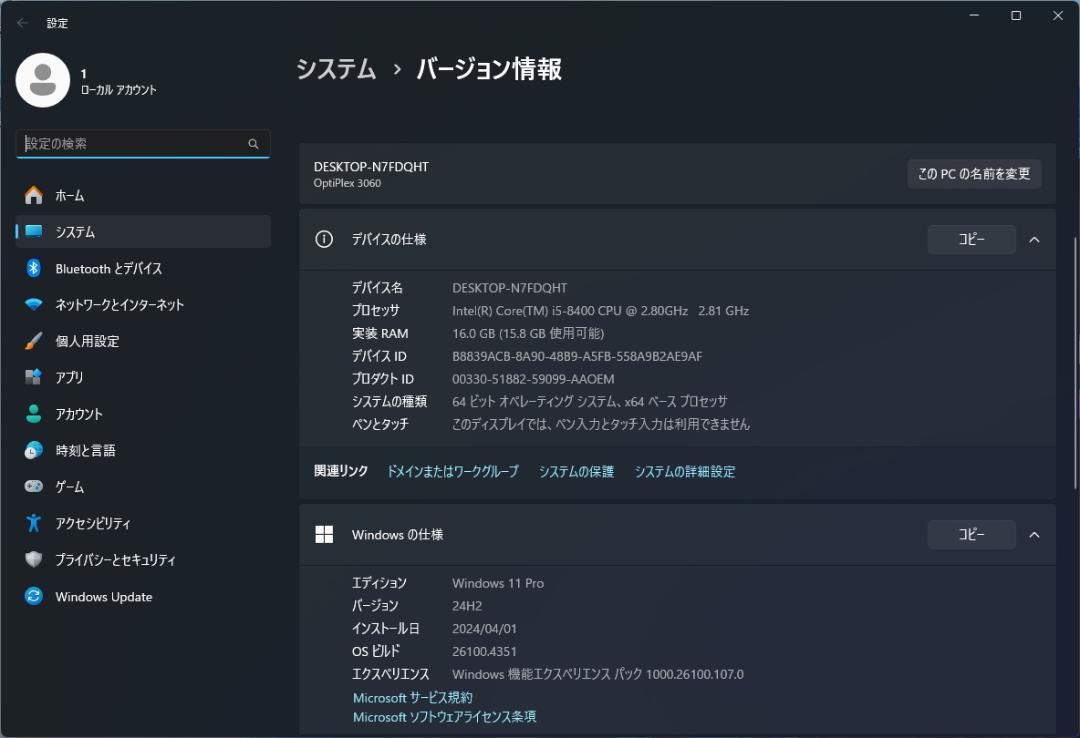Click the user profile avatar
Screen dimensions: 1080x738
(x=43, y=80)
